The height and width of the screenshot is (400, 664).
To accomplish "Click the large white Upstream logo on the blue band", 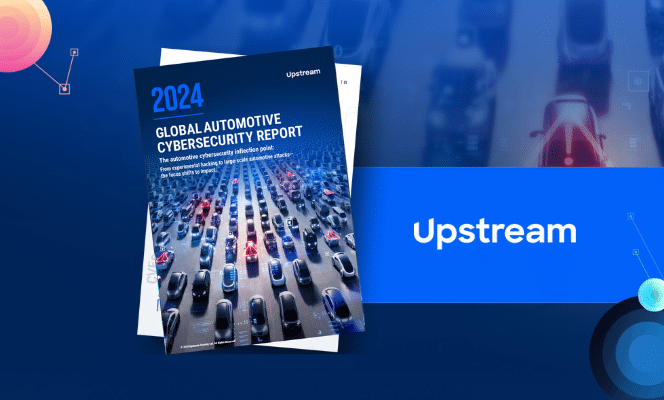I will [495, 233].
